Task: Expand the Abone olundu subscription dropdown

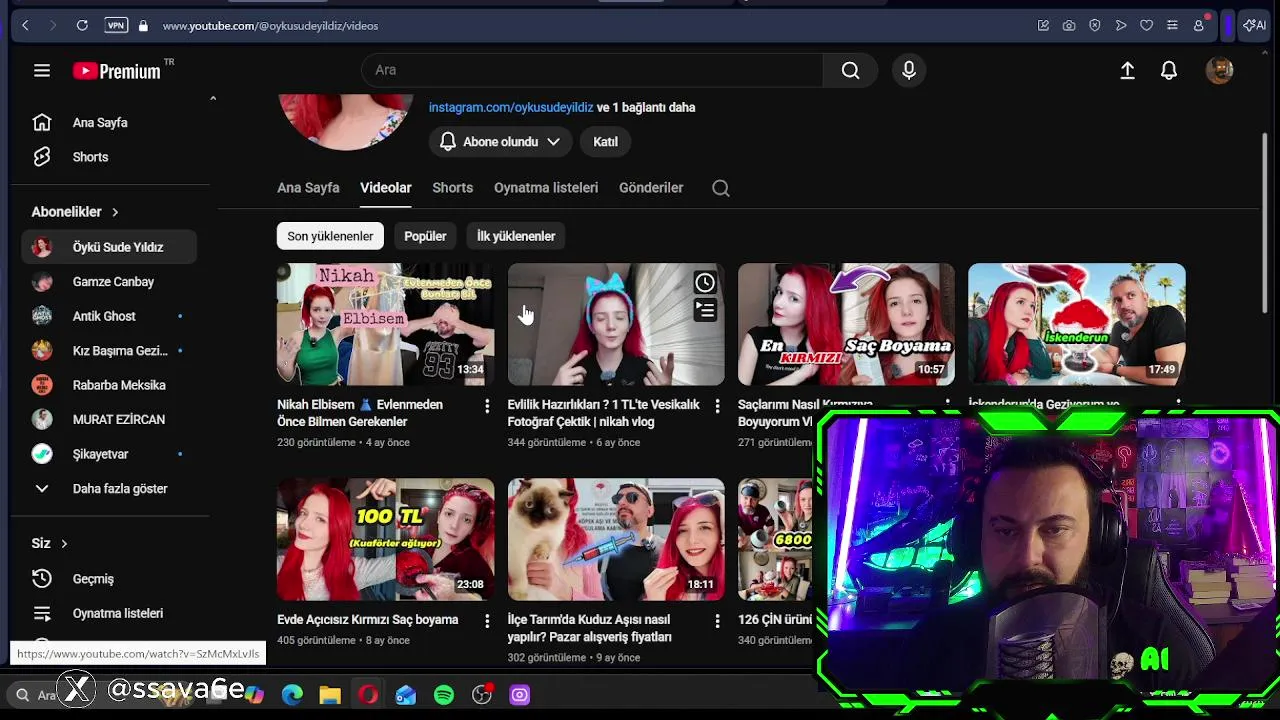Action: click(x=500, y=142)
